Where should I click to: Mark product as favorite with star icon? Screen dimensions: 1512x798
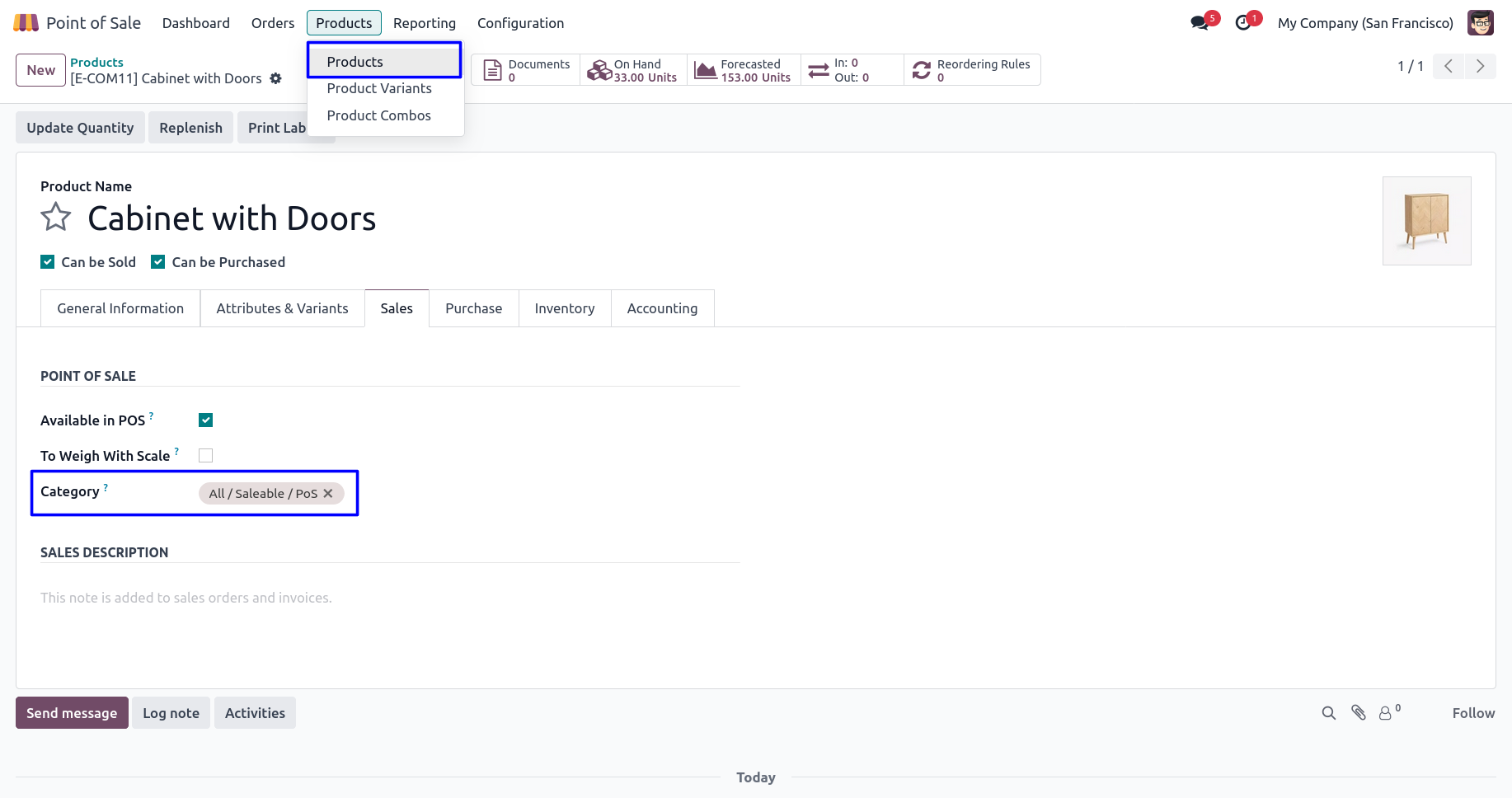(56, 218)
